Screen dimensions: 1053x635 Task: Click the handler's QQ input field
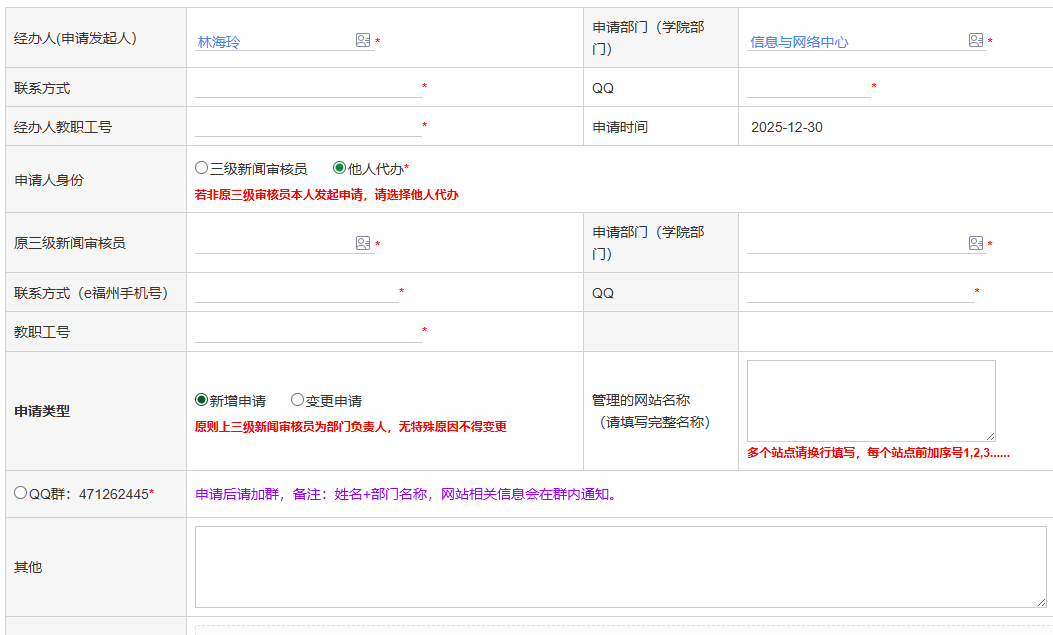coord(808,88)
